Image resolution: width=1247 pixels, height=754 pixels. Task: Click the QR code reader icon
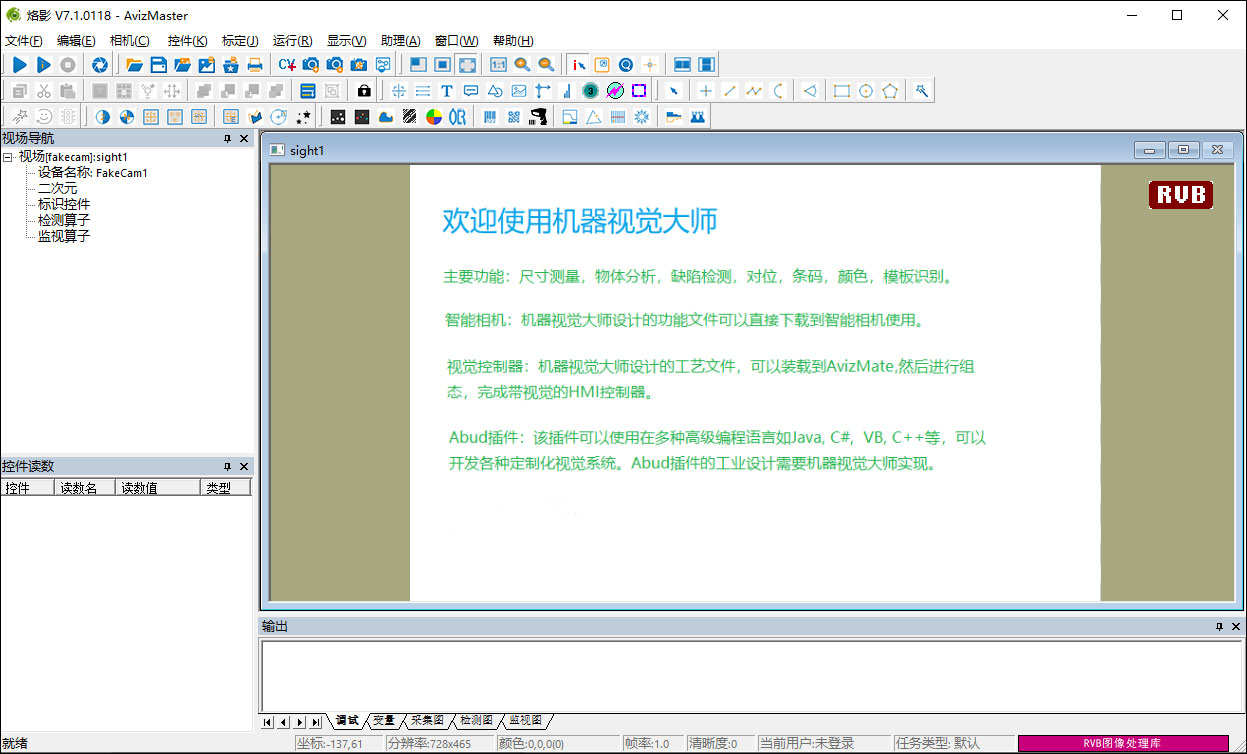pyautogui.click(x=514, y=117)
